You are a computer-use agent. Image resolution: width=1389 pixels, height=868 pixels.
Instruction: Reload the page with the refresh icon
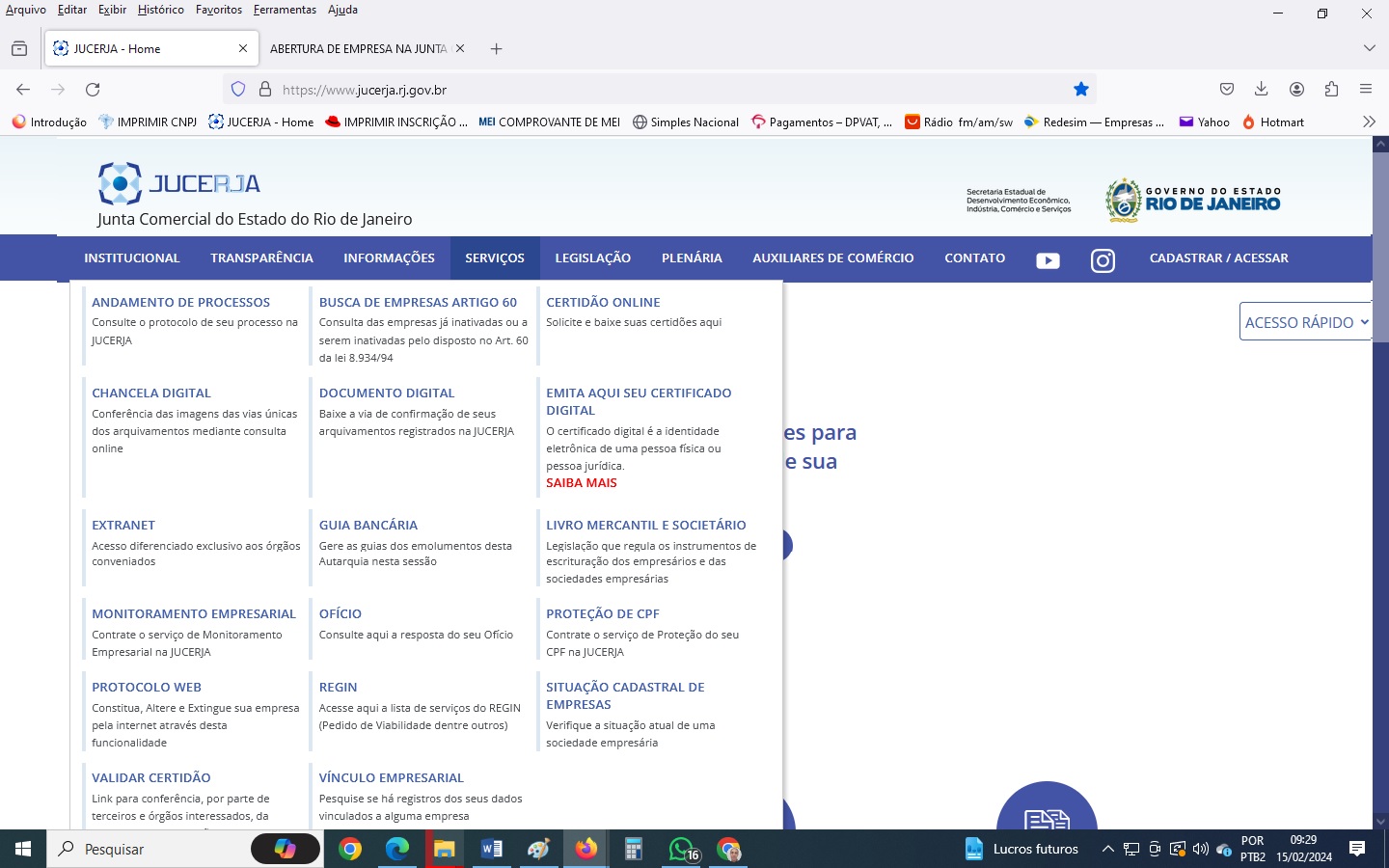(93, 90)
